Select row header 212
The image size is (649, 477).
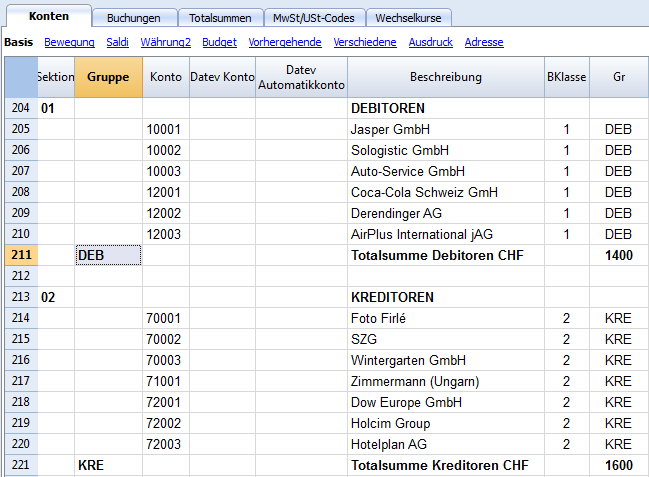click(21, 276)
